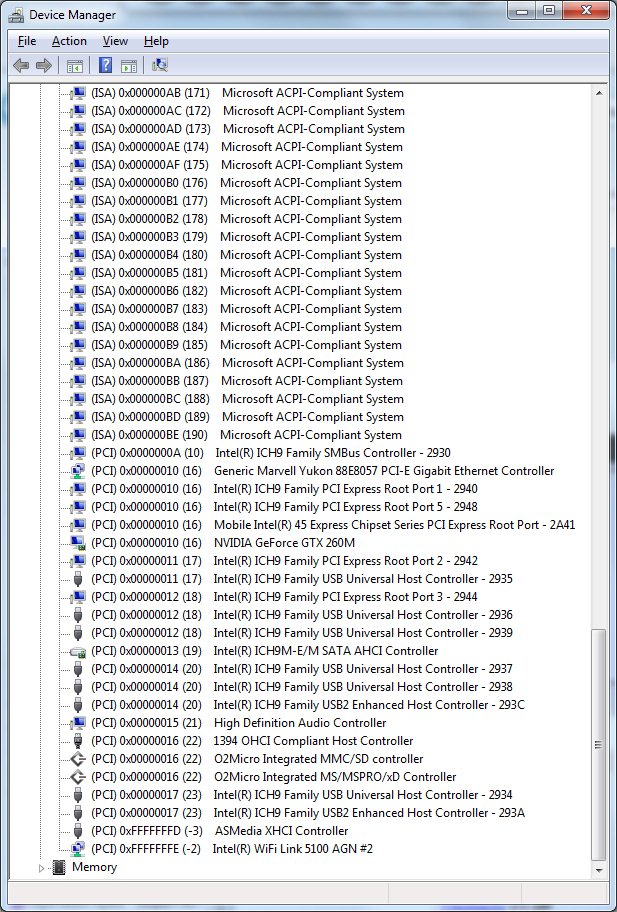Image resolution: width=617 pixels, height=912 pixels.
Task: Click the Back arrow toolbar icon
Action: pyautogui.click(x=21, y=65)
